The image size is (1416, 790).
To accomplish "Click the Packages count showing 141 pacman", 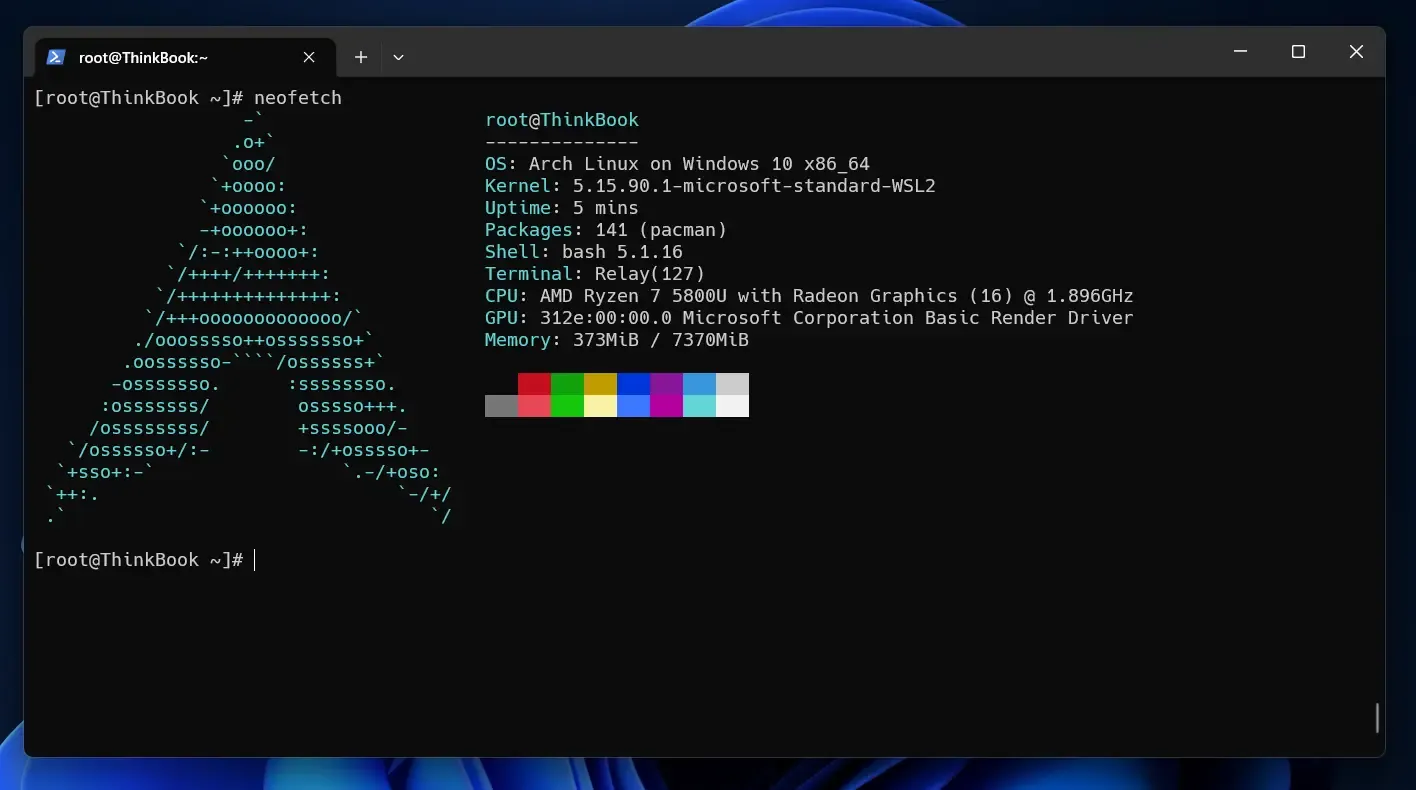I will click(x=605, y=229).
